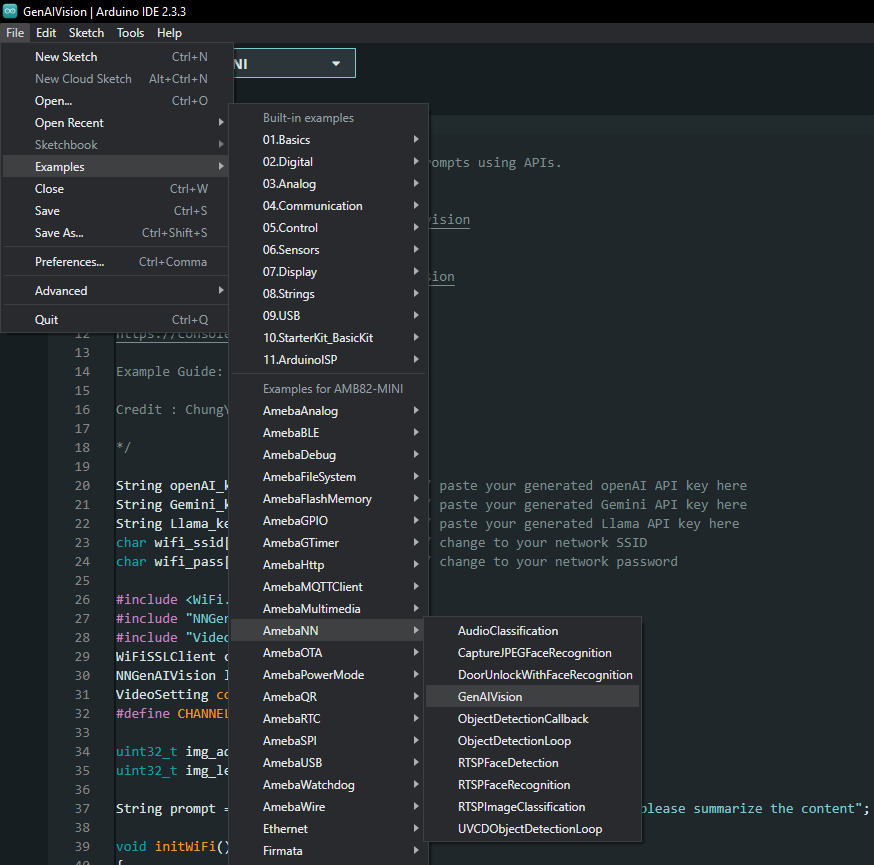The width and height of the screenshot is (874, 865).
Task: Open Preferences... from the File menu
Action: pos(70,262)
